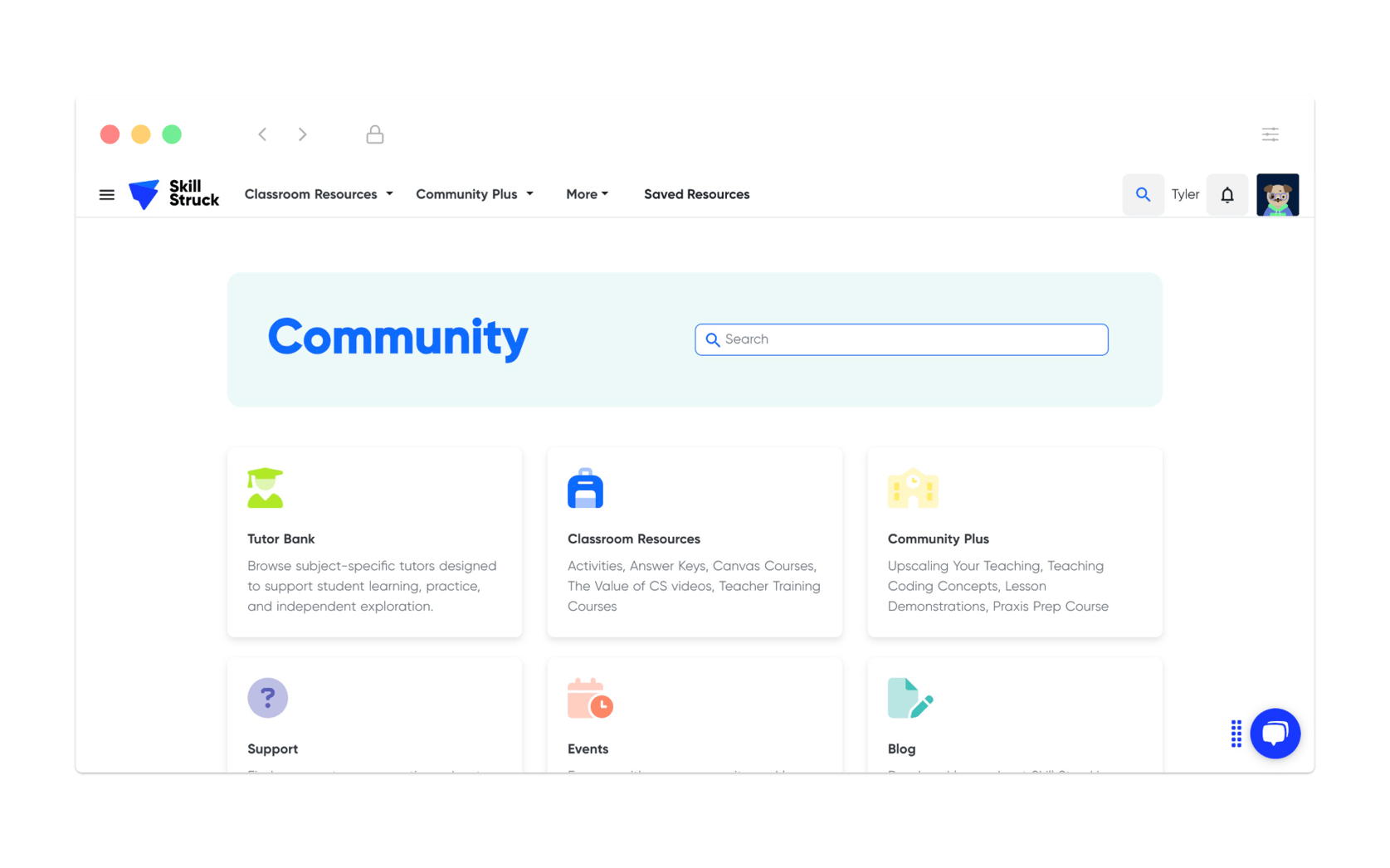This screenshot has width=1390, height=868.
Task: Expand the Classroom Resources dropdown
Action: click(x=319, y=194)
